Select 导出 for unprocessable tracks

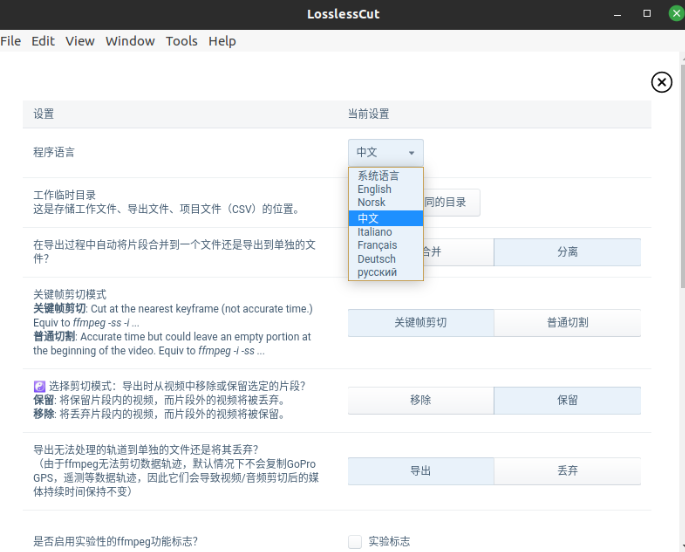421,471
